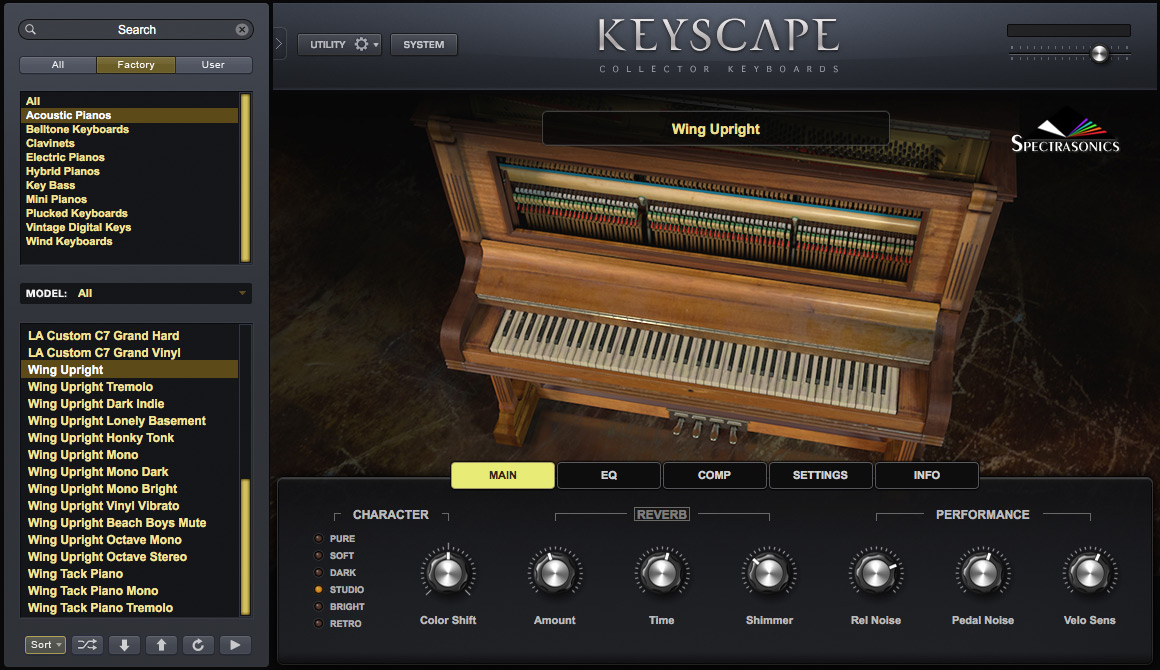The height and width of the screenshot is (670, 1160).
Task: Open the Wing Upright patch name menu
Action: pos(715,129)
